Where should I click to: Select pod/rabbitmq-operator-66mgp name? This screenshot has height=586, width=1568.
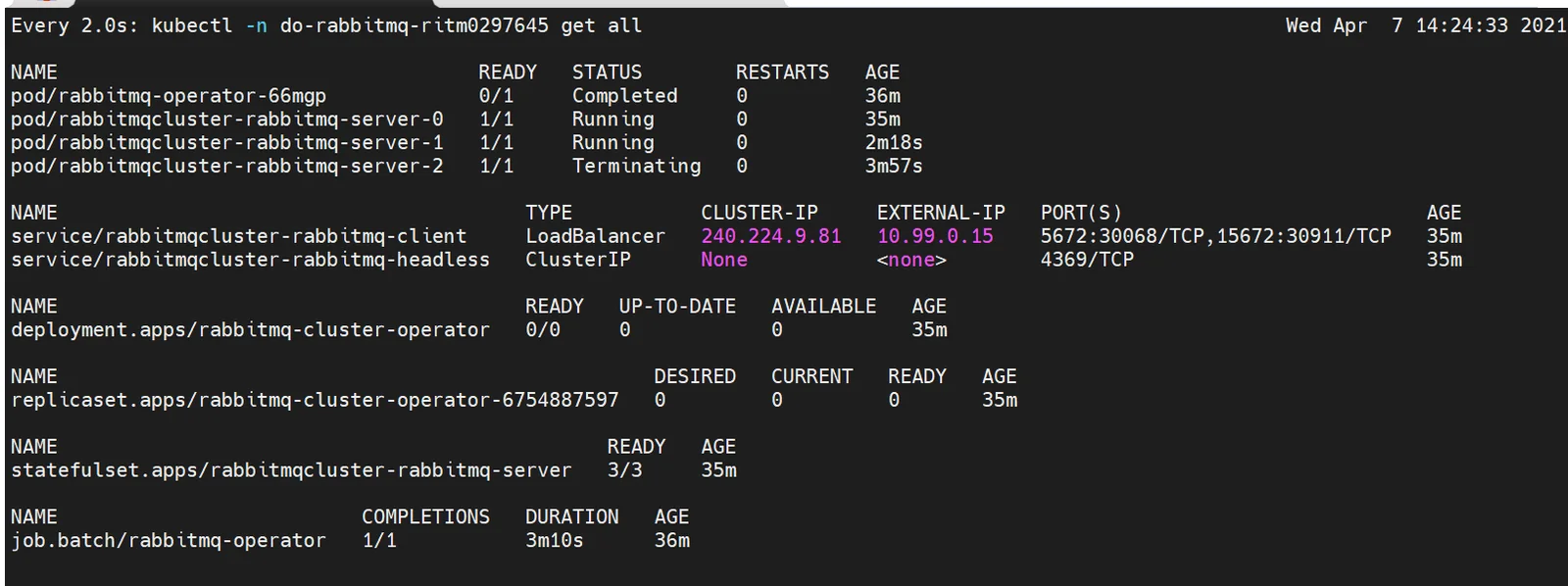point(169,96)
